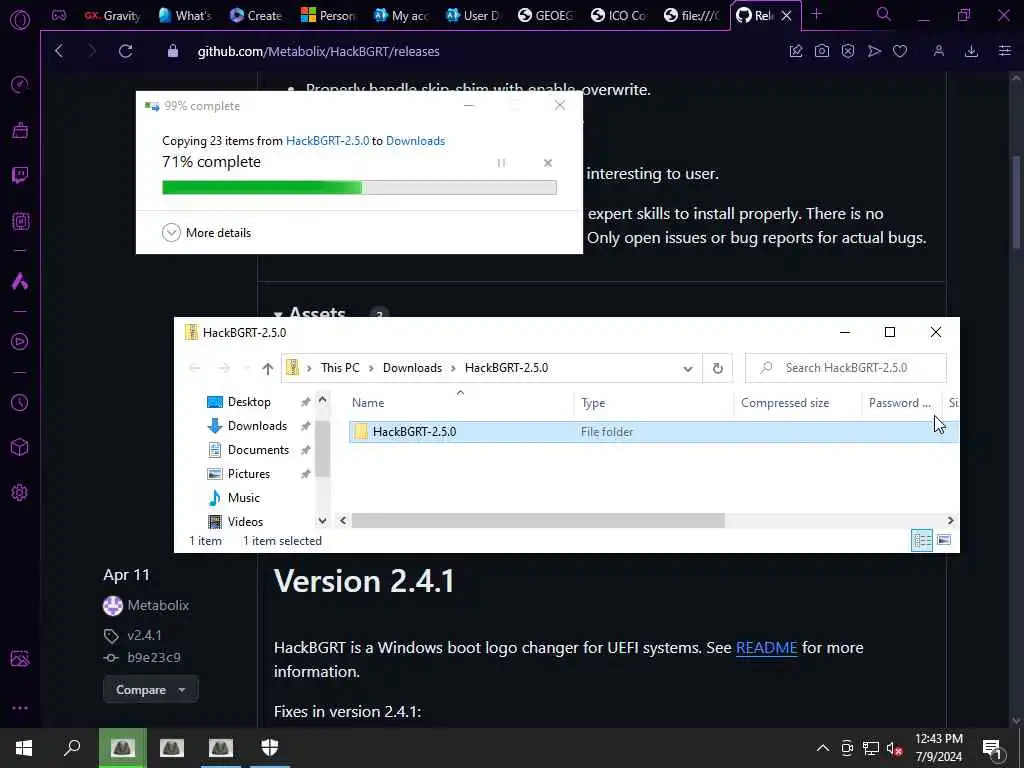Open GX Corner gamepad icon
Viewport: 1024px width, 768px height.
click(x=59, y=15)
